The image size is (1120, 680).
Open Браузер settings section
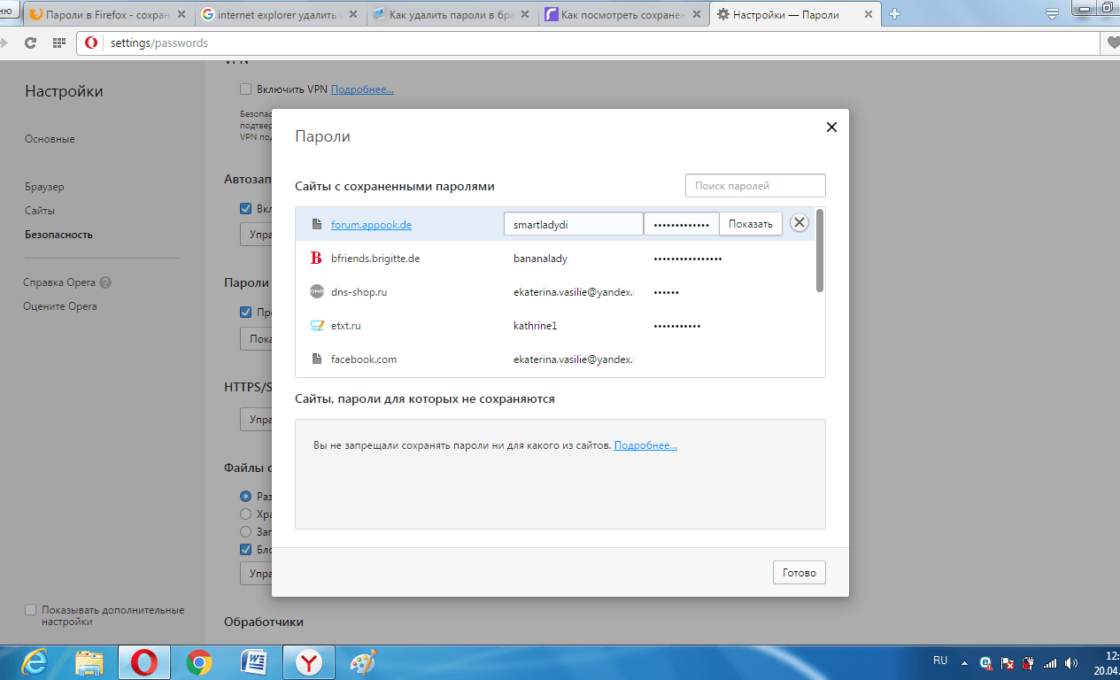tap(44, 187)
